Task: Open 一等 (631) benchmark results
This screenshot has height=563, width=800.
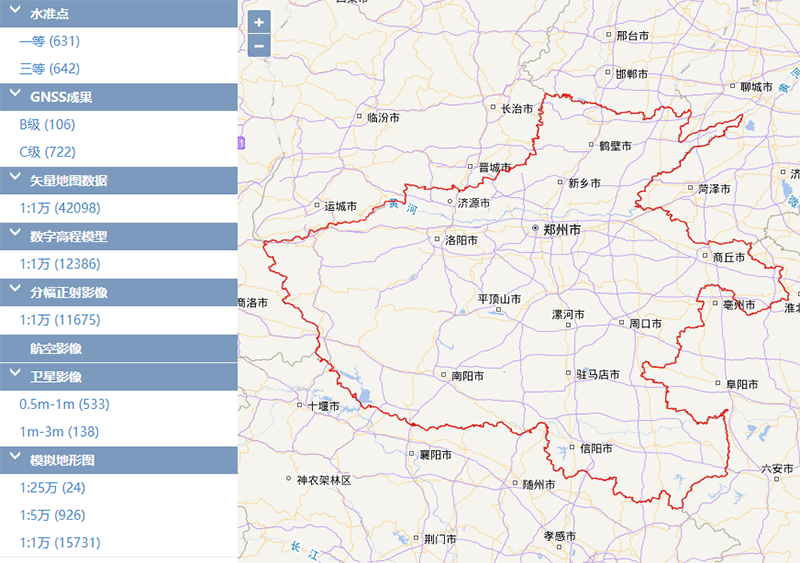Action: point(49,41)
